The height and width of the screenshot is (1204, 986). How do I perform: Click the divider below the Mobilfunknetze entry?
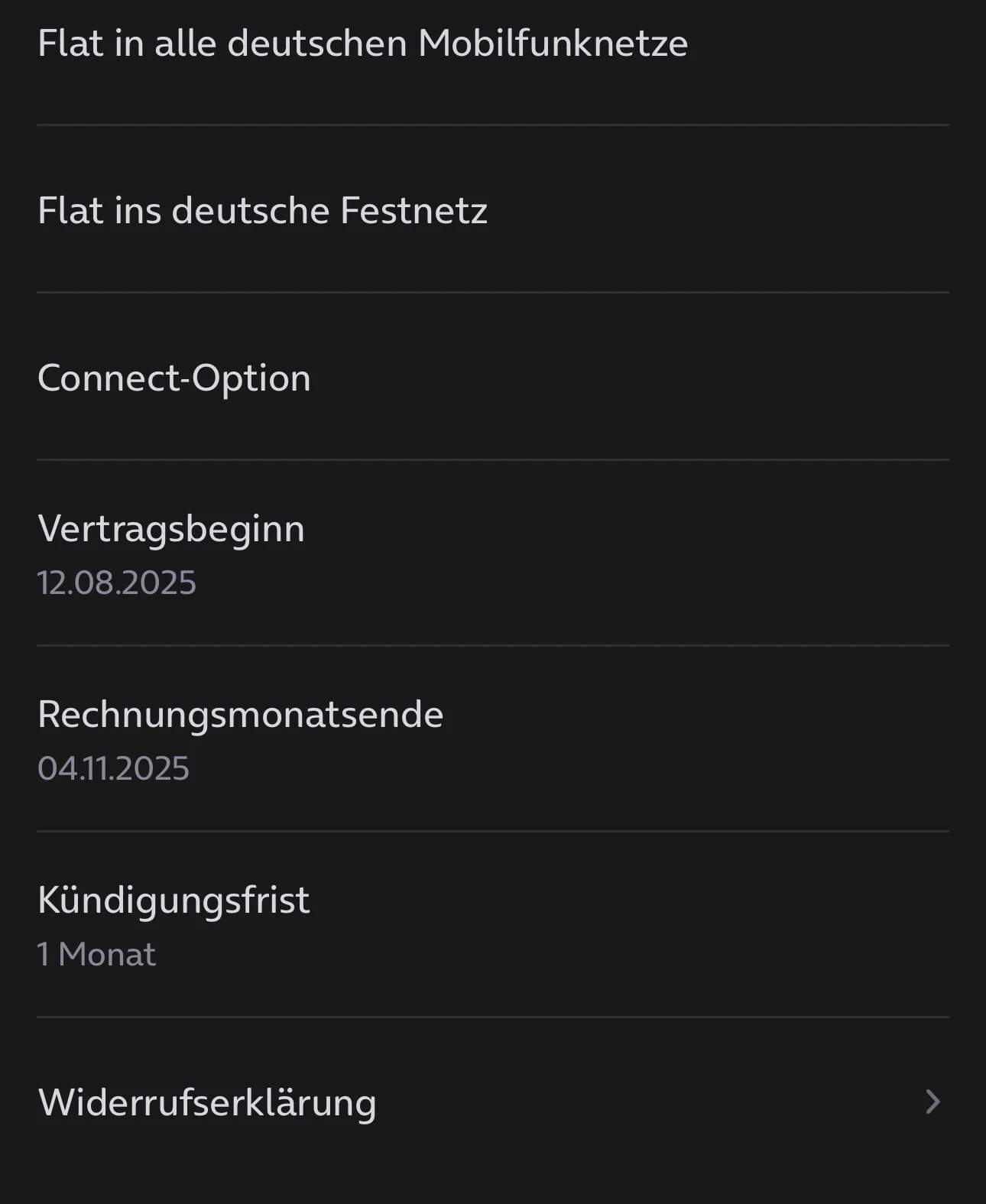pyautogui.click(x=493, y=125)
